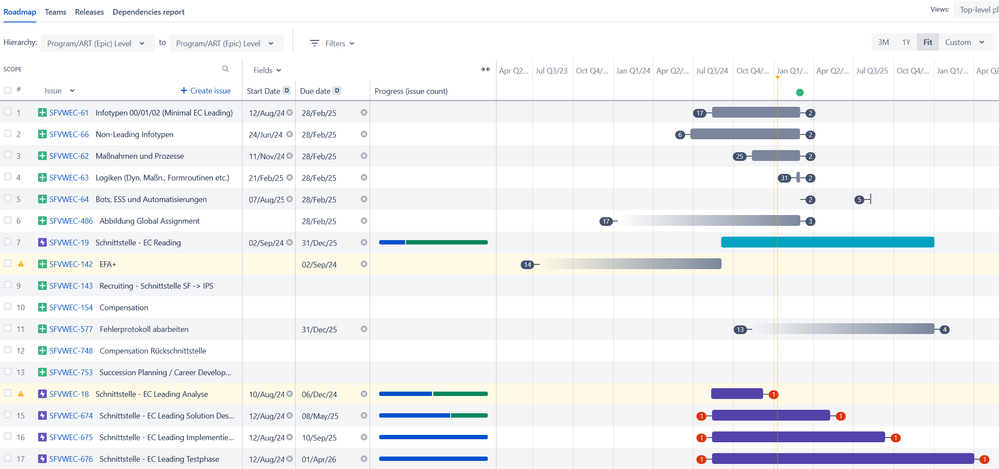Open the 'to' Hierarchy level dropdown
999x469 pixels.
tap(227, 43)
